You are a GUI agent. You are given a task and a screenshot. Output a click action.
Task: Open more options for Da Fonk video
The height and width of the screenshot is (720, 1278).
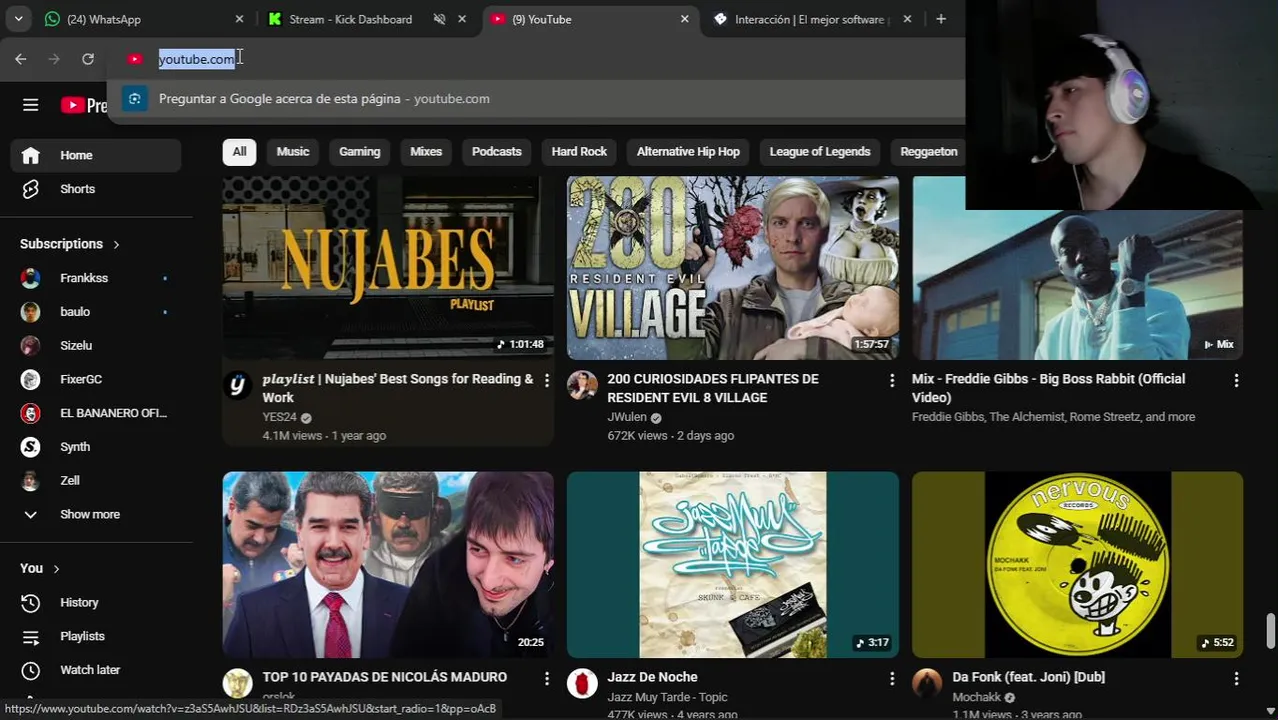pos(1236,678)
